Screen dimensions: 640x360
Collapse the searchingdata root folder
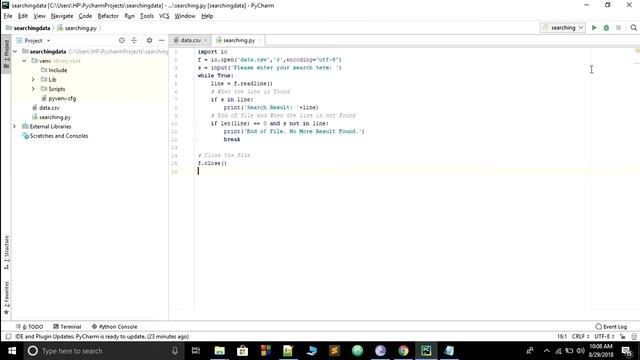point(15,51)
